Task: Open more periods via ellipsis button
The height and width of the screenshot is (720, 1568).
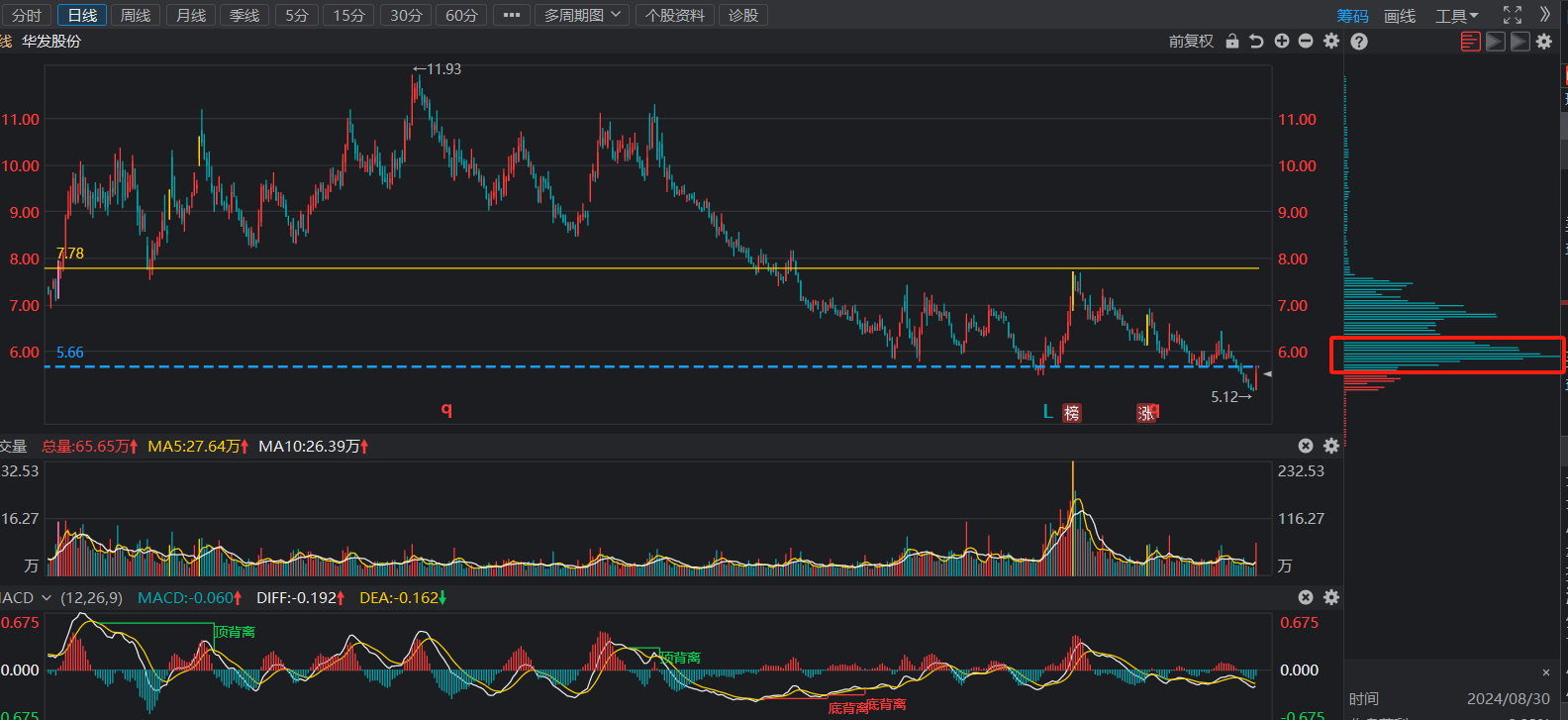Action: (512, 16)
